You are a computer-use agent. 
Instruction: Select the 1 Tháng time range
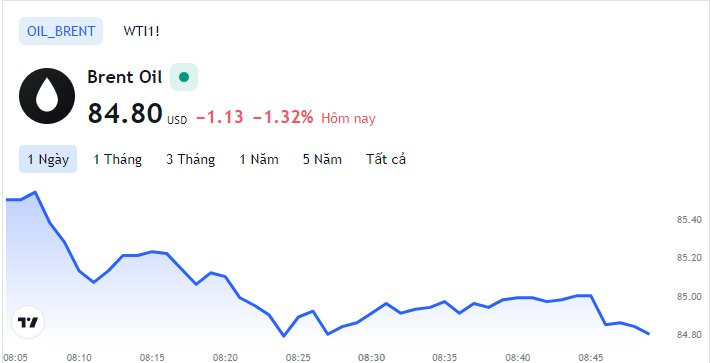point(117,160)
